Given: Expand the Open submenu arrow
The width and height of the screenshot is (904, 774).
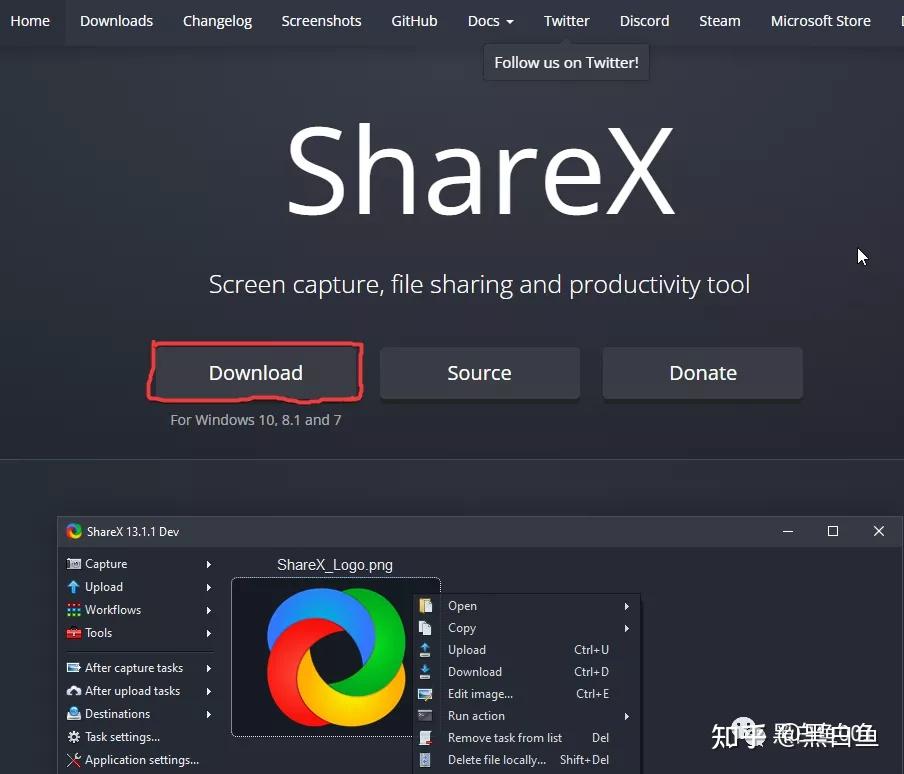Looking at the screenshot, I should click(x=627, y=605).
